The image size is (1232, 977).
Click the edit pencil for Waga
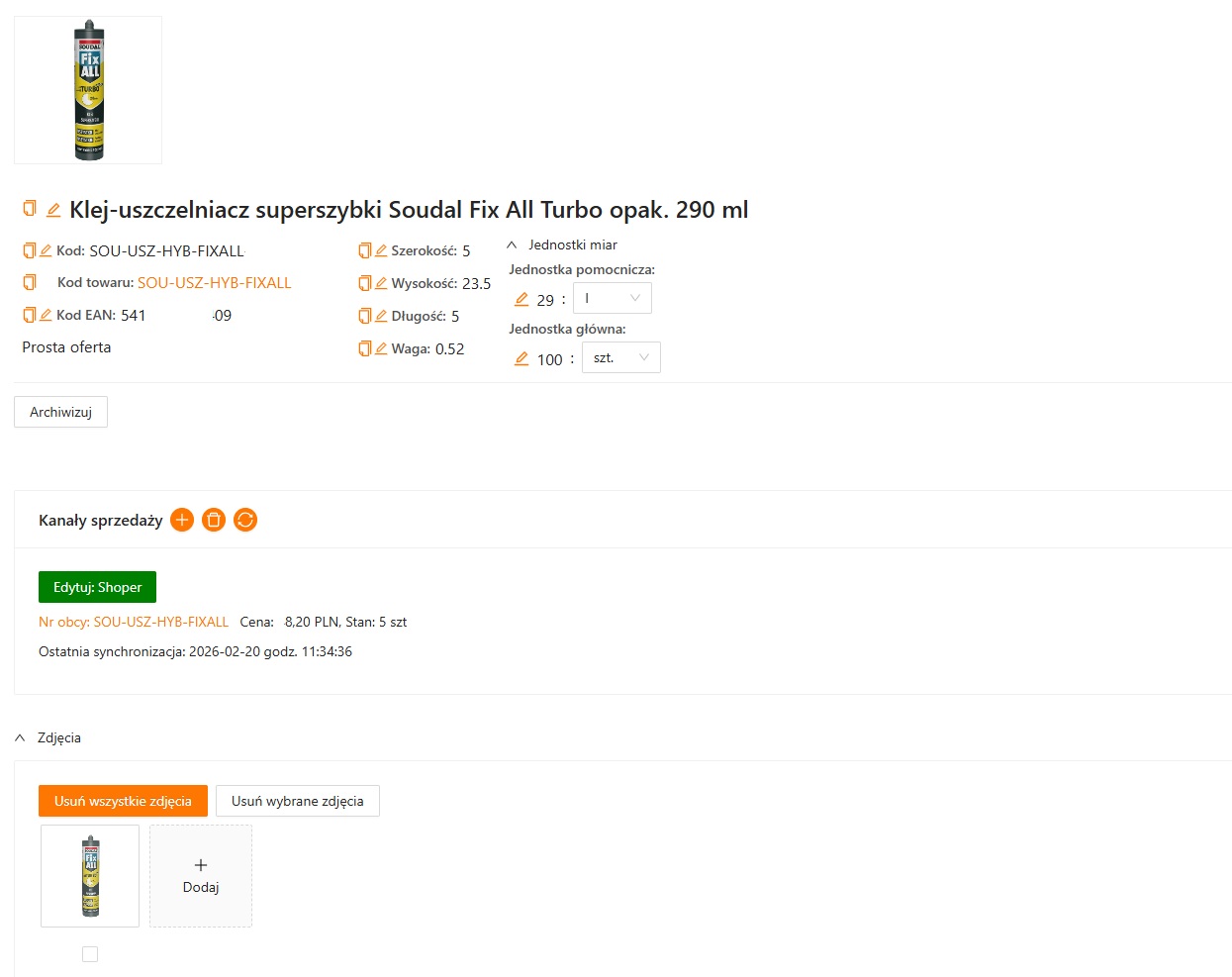(x=381, y=348)
